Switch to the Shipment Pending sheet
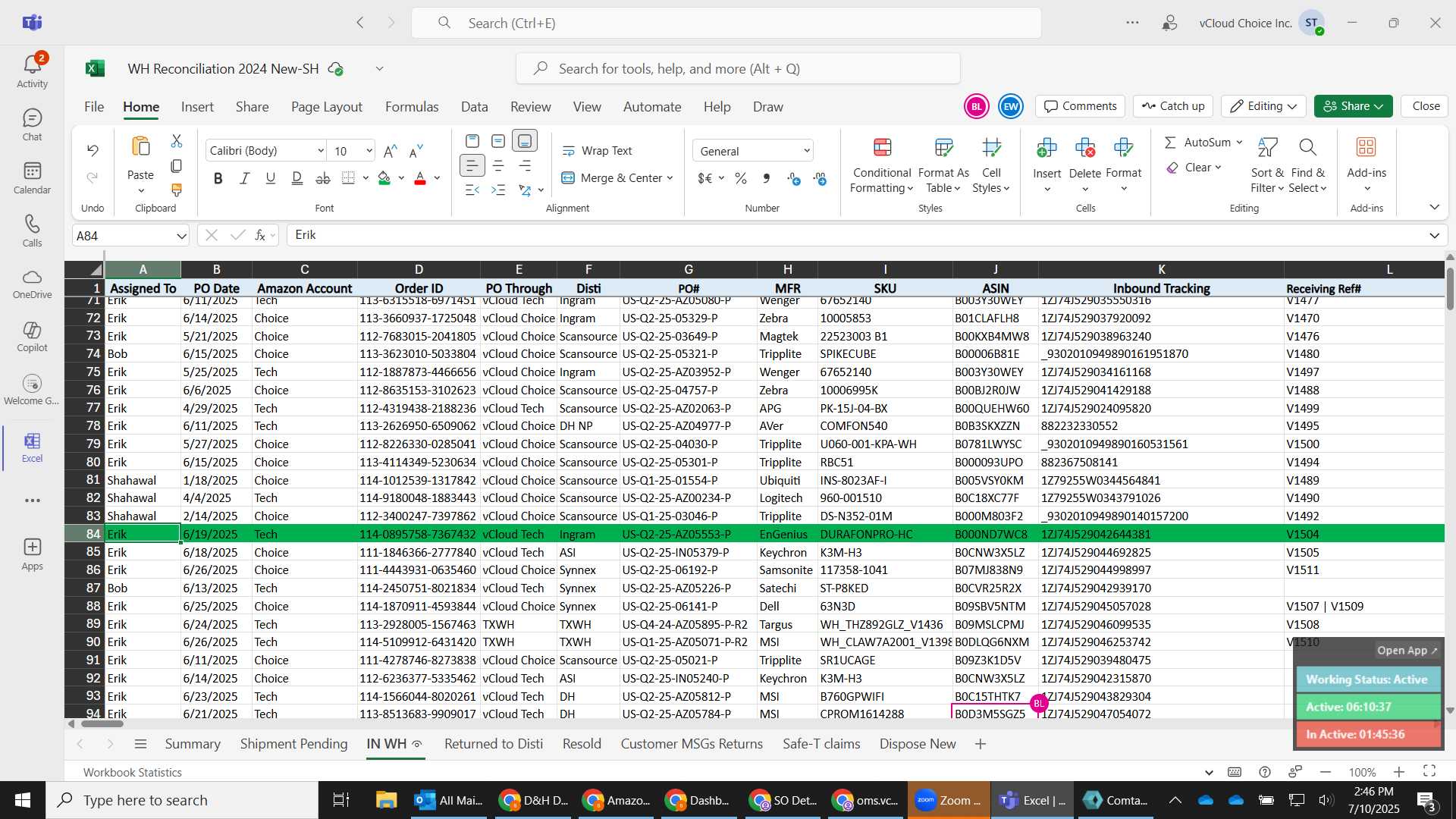Screen dimensions: 1456x819 point(293,744)
